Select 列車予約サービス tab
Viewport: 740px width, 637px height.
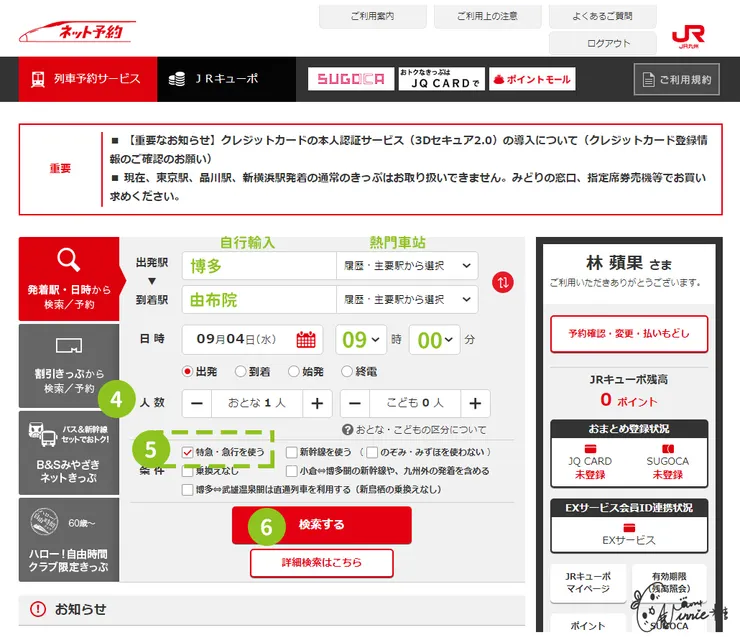pyautogui.click(x=88, y=79)
